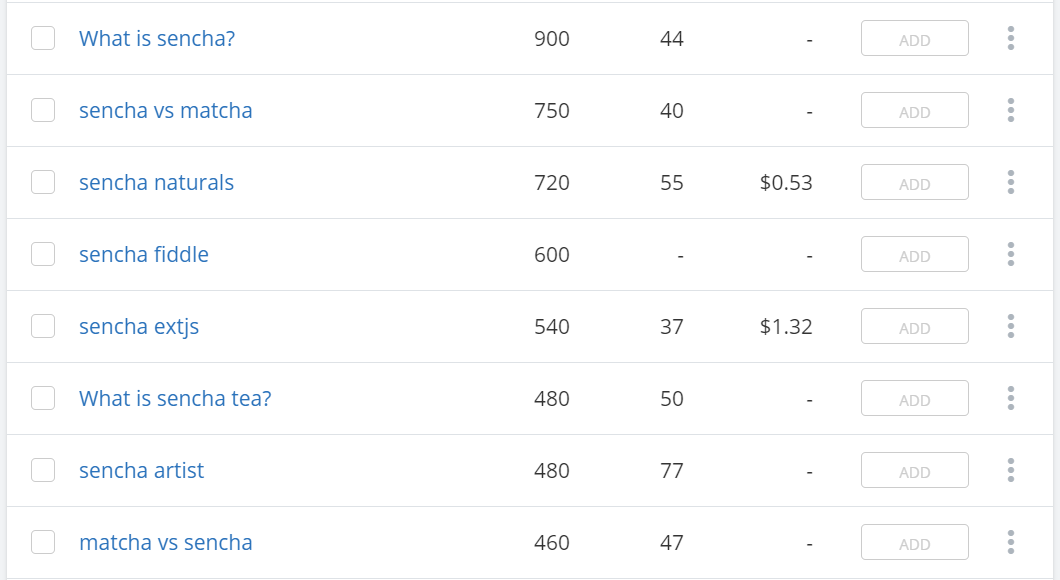
Task: Click ADD for sencha extjs
Action: [915, 327]
